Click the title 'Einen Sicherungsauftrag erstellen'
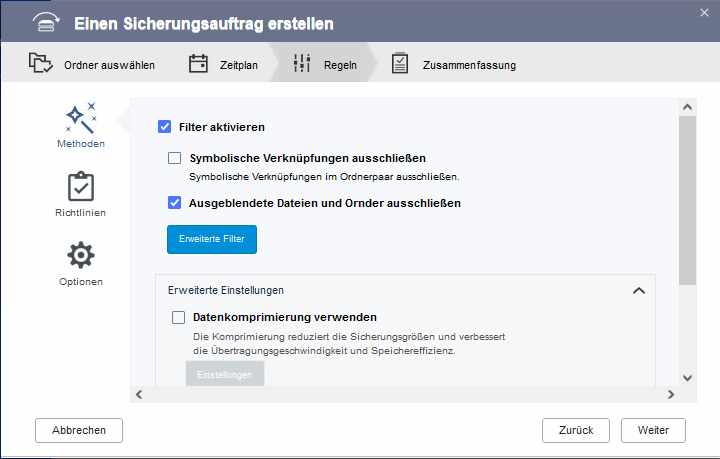 pos(204,23)
